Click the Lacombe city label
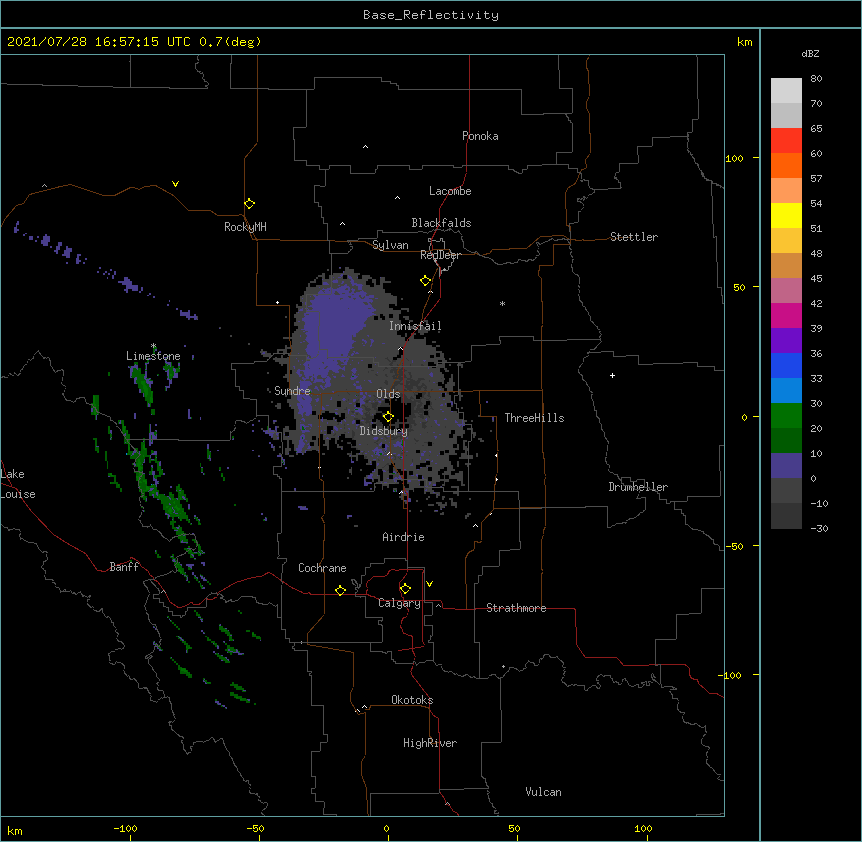This screenshot has width=862, height=842. [450, 191]
